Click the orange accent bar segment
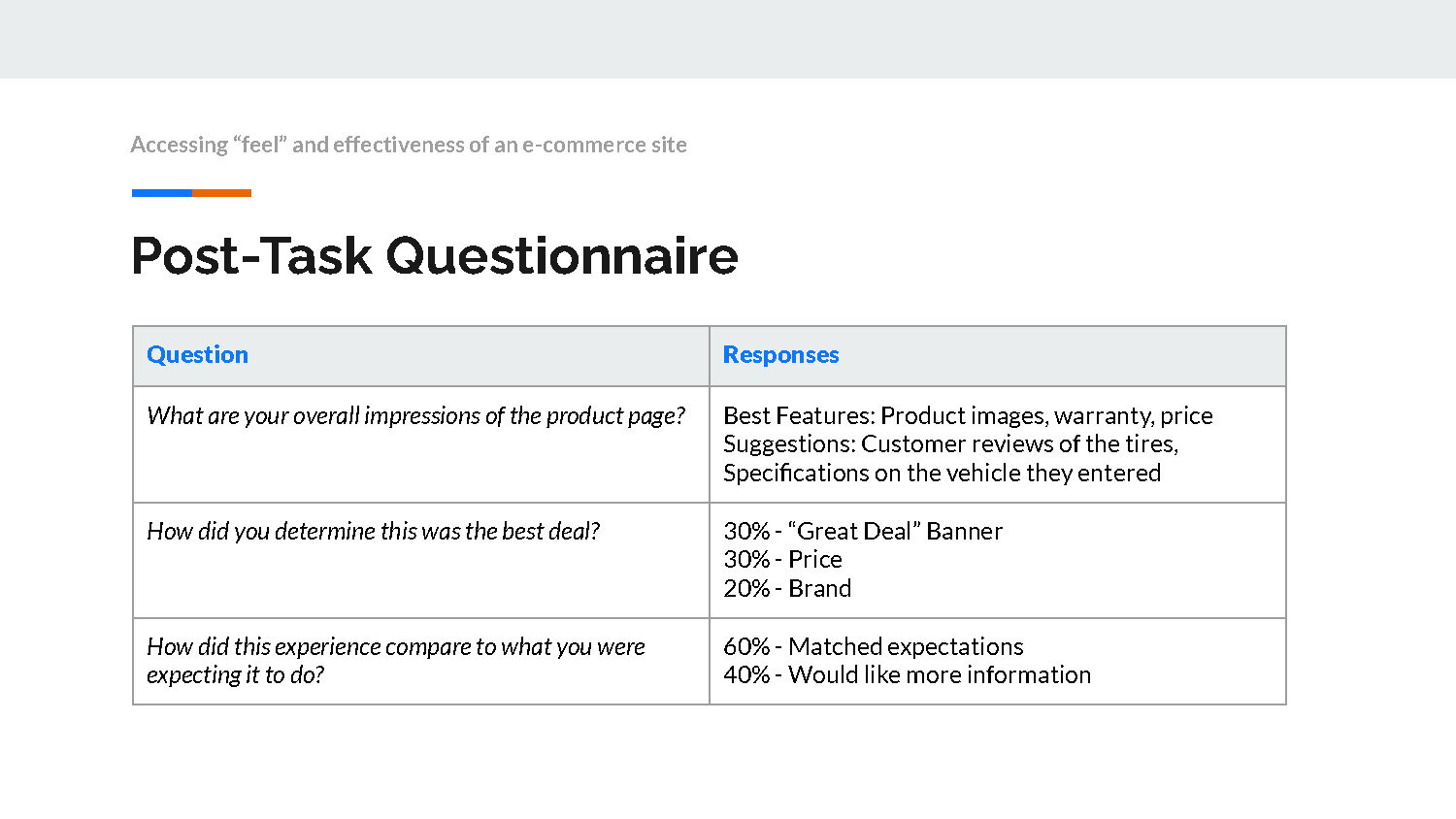 [221, 193]
